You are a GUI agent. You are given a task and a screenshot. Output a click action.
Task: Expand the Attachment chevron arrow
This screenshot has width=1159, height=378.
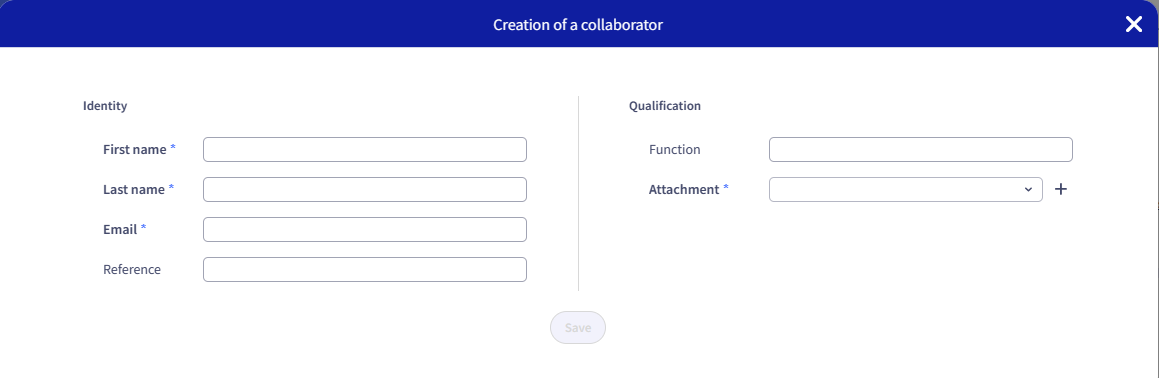tap(1028, 189)
